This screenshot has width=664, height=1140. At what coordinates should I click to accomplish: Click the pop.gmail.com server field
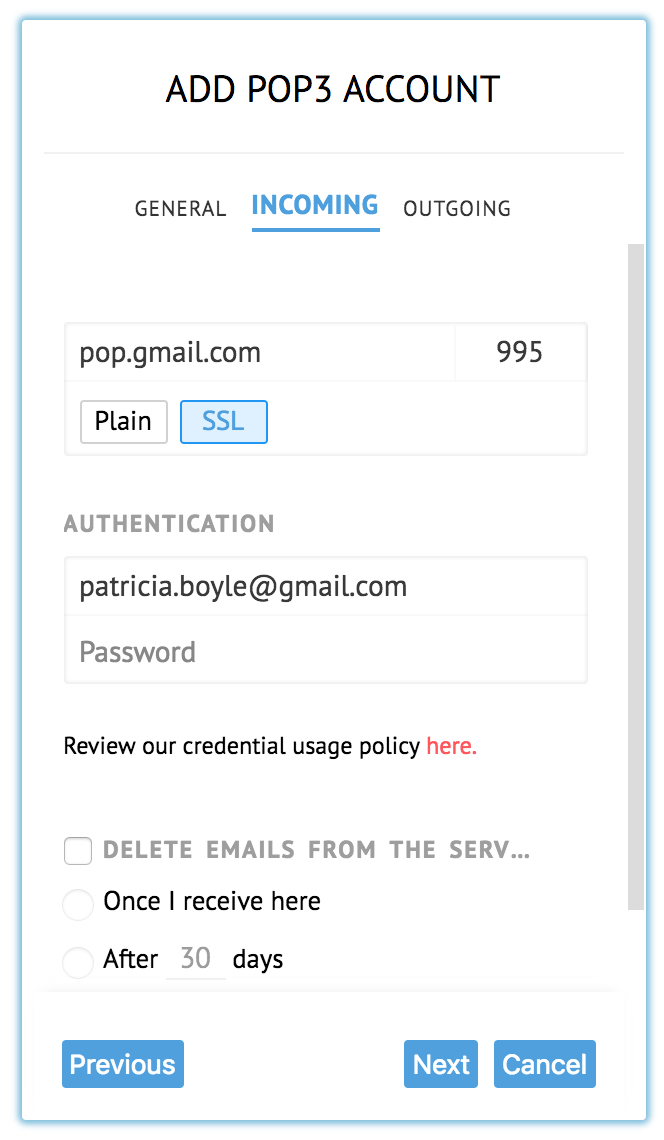[260, 352]
